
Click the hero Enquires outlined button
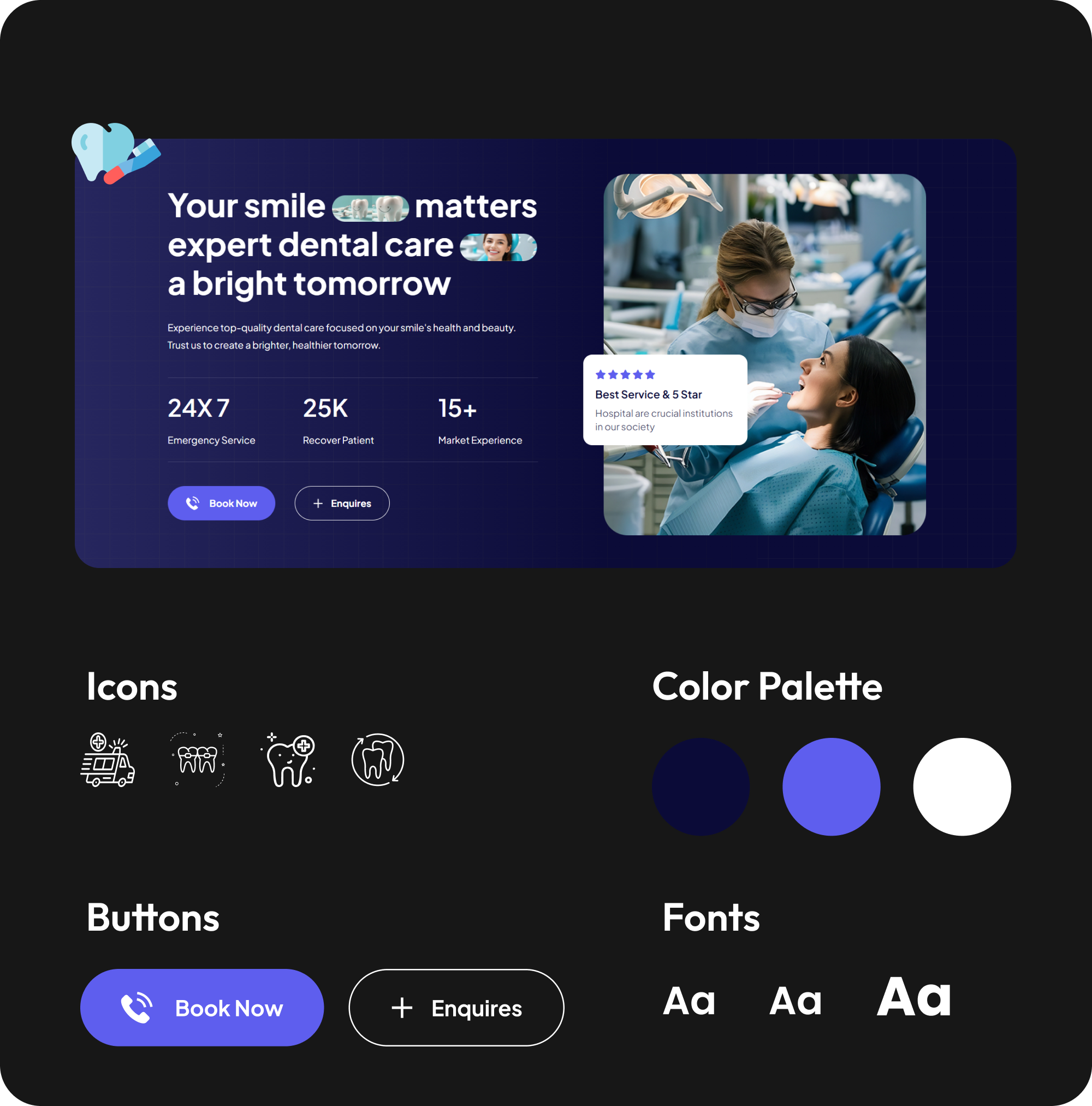342,503
